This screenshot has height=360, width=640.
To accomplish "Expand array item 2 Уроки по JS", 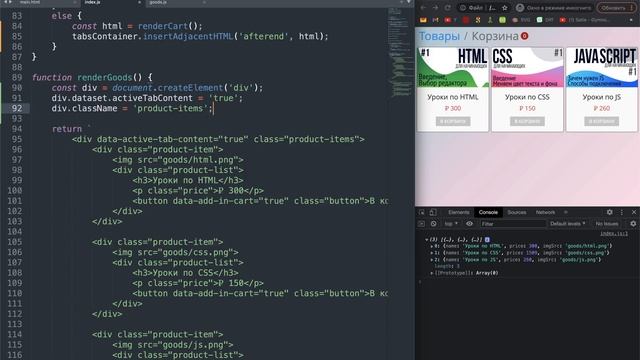I will coord(431,260).
